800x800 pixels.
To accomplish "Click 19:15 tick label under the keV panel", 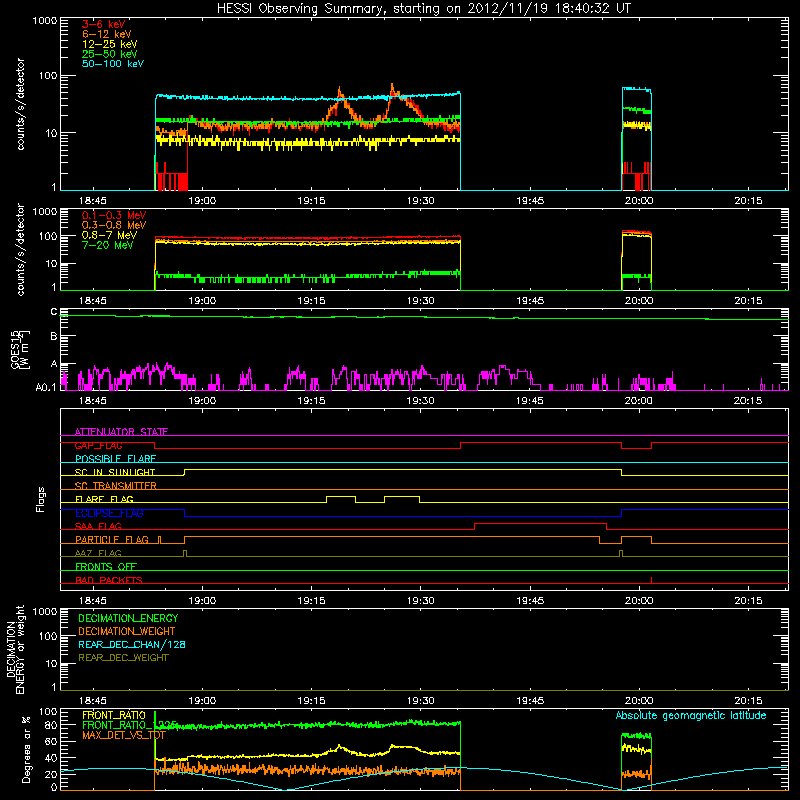I will (311, 201).
